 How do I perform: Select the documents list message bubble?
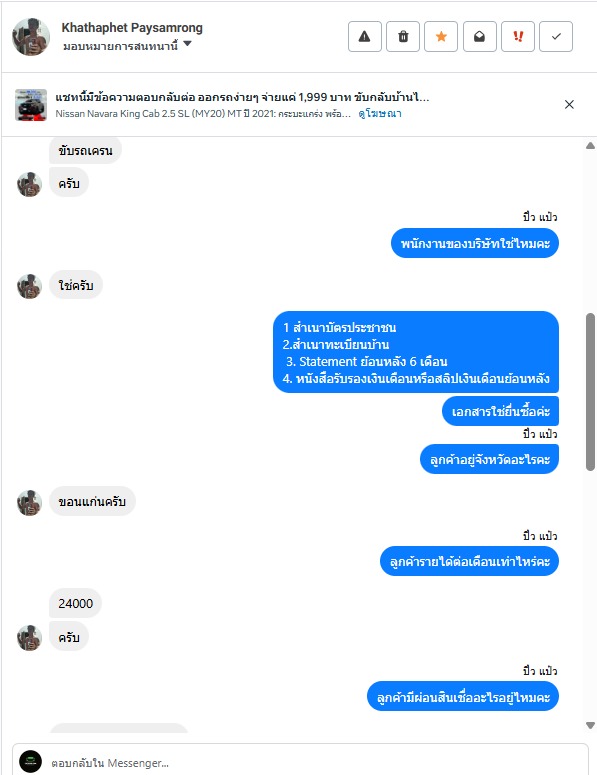click(x=416, y=352)
